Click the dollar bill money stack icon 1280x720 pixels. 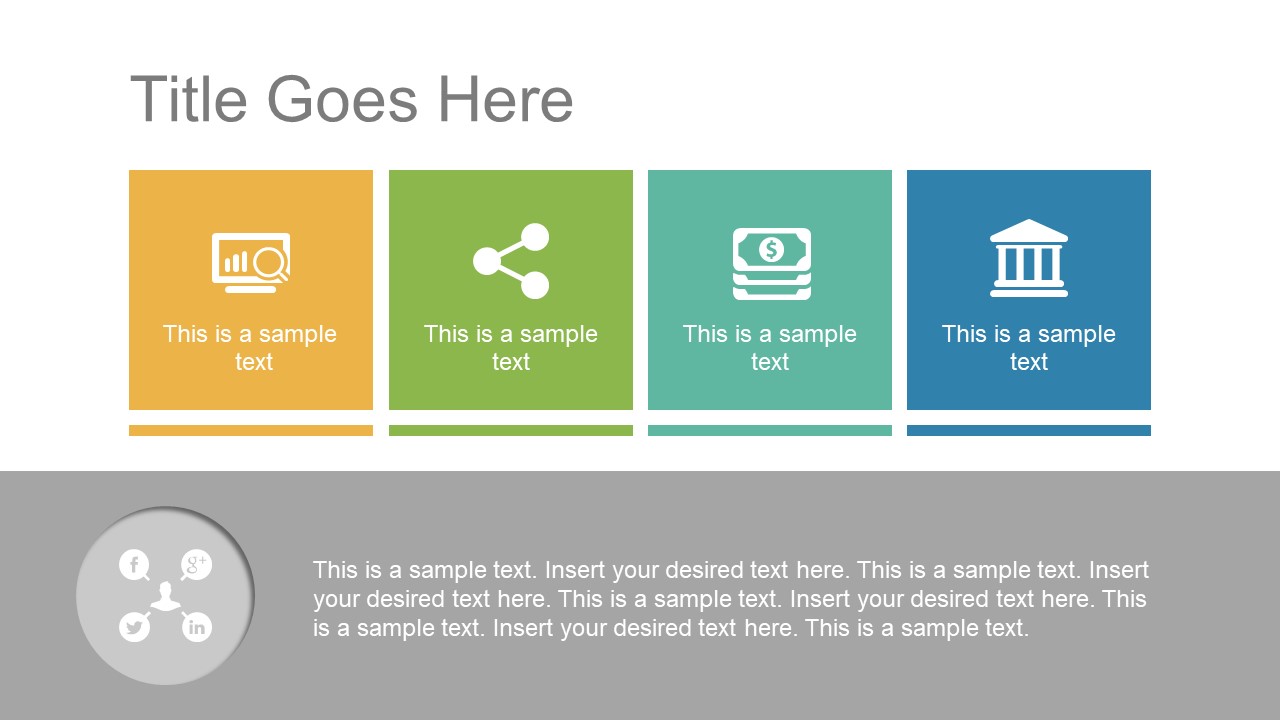click(x=771, y=264)
